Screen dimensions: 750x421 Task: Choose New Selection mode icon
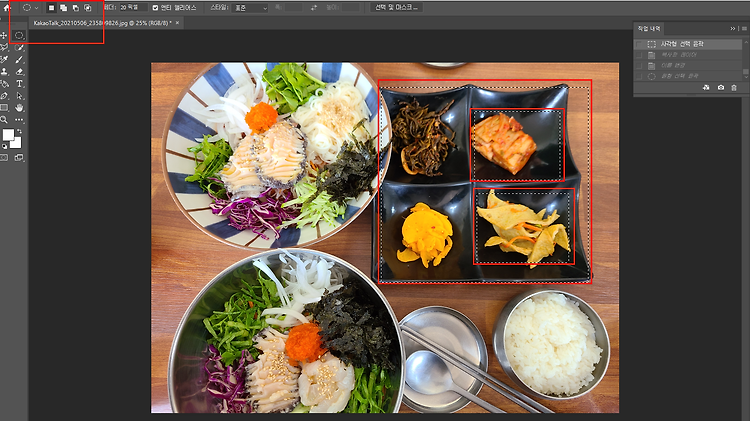51,8
